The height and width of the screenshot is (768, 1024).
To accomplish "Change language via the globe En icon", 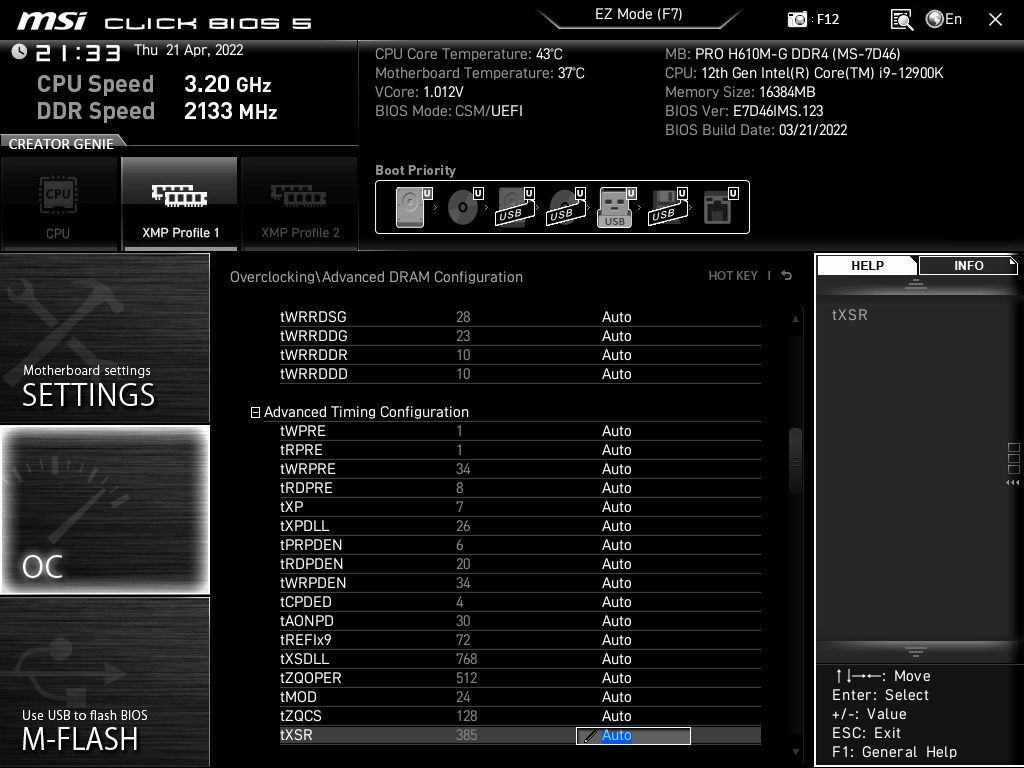I will pos(944,19).
